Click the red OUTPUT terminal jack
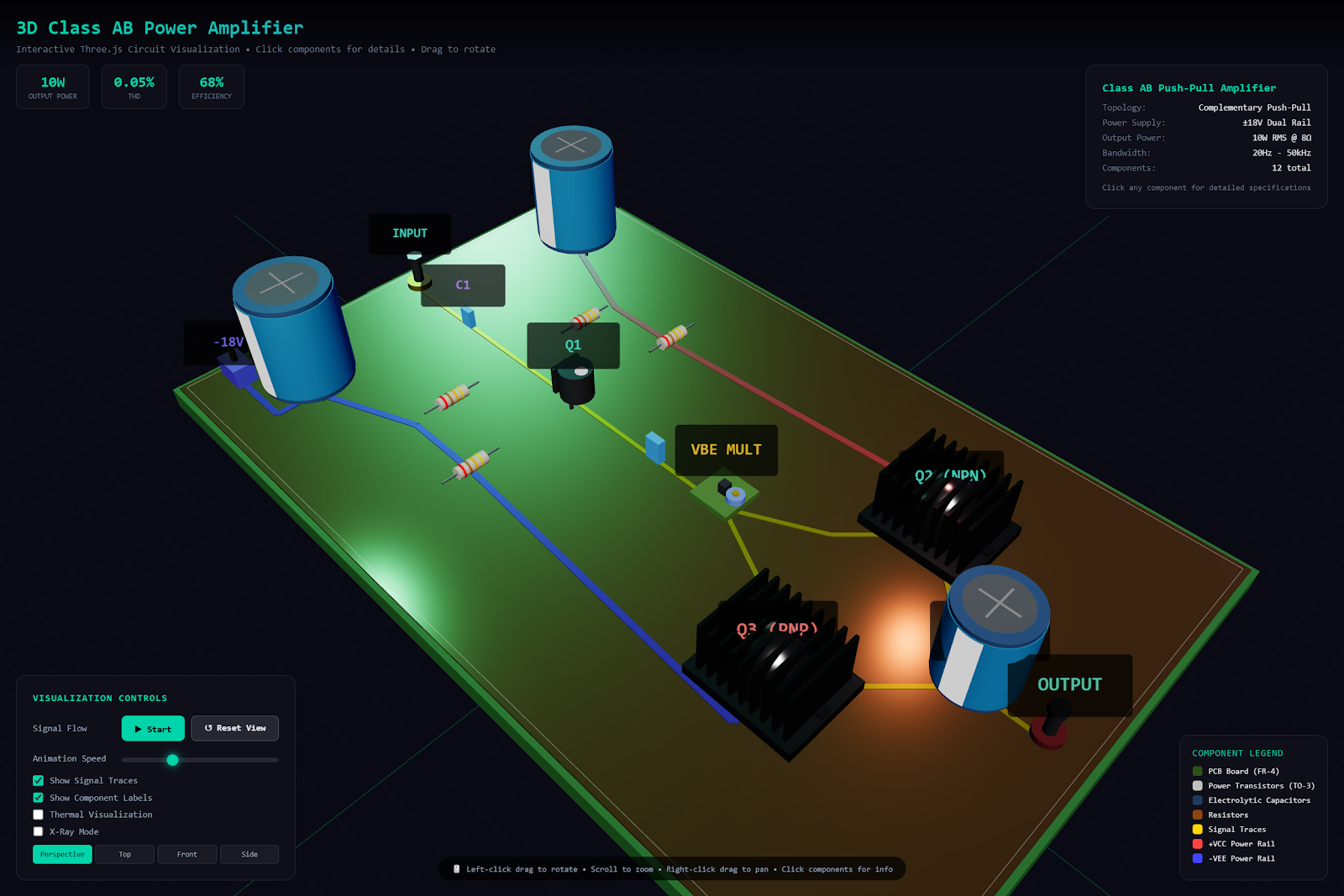Image resolution: width=1344 pixels, height=896 pixels. pyautogui.click(x=1050, y=726)
